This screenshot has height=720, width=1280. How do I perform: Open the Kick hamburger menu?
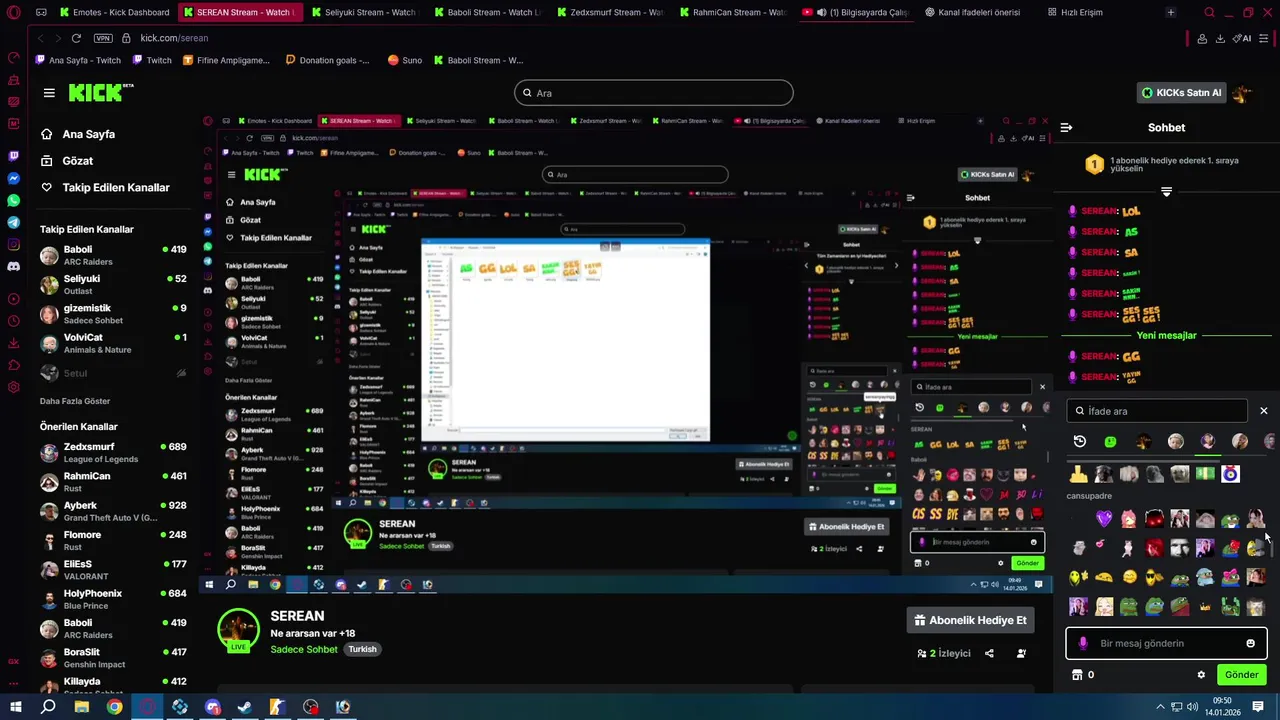49,93
